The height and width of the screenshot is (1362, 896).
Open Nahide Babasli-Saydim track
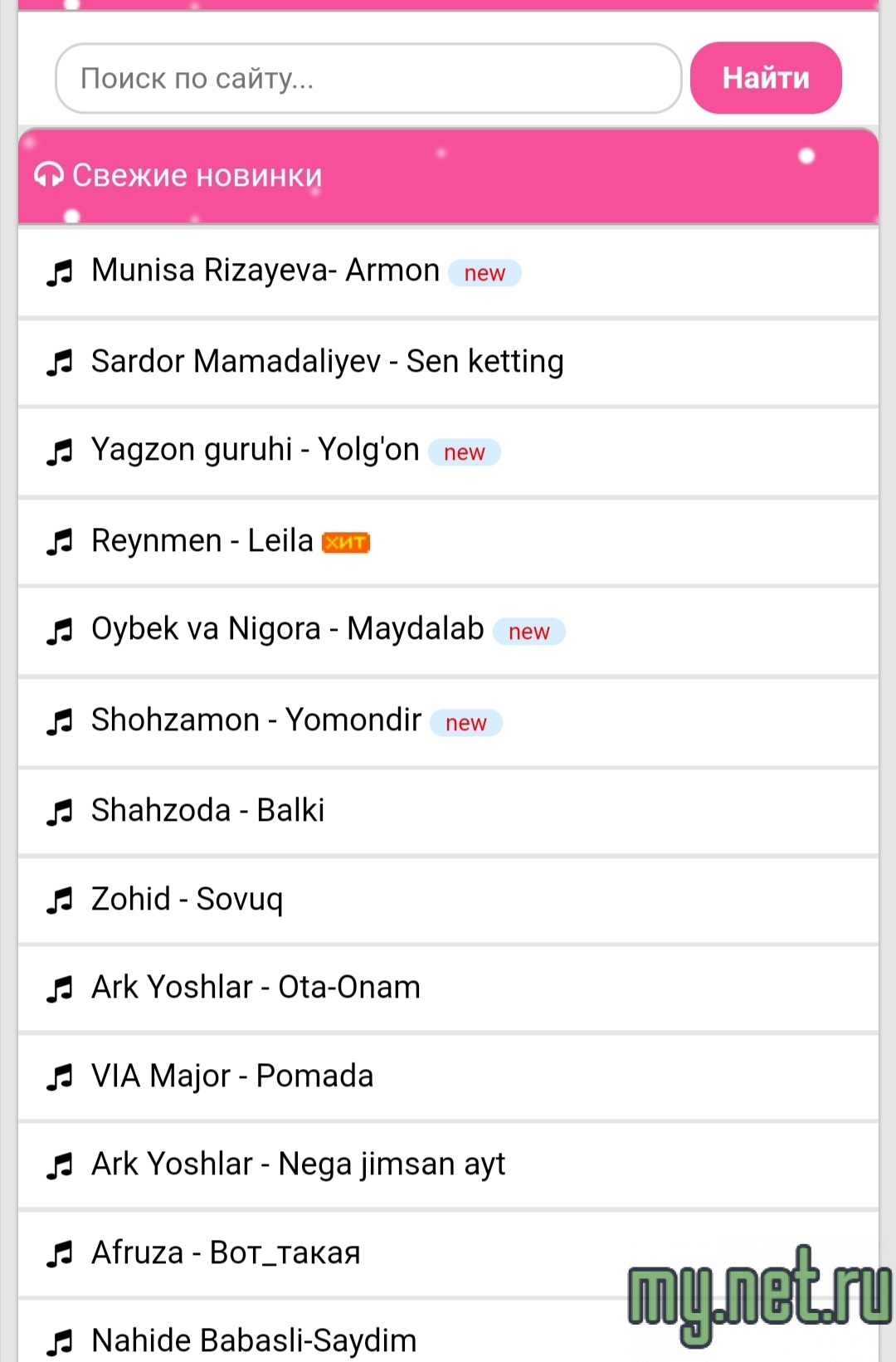pos(254,1340)
